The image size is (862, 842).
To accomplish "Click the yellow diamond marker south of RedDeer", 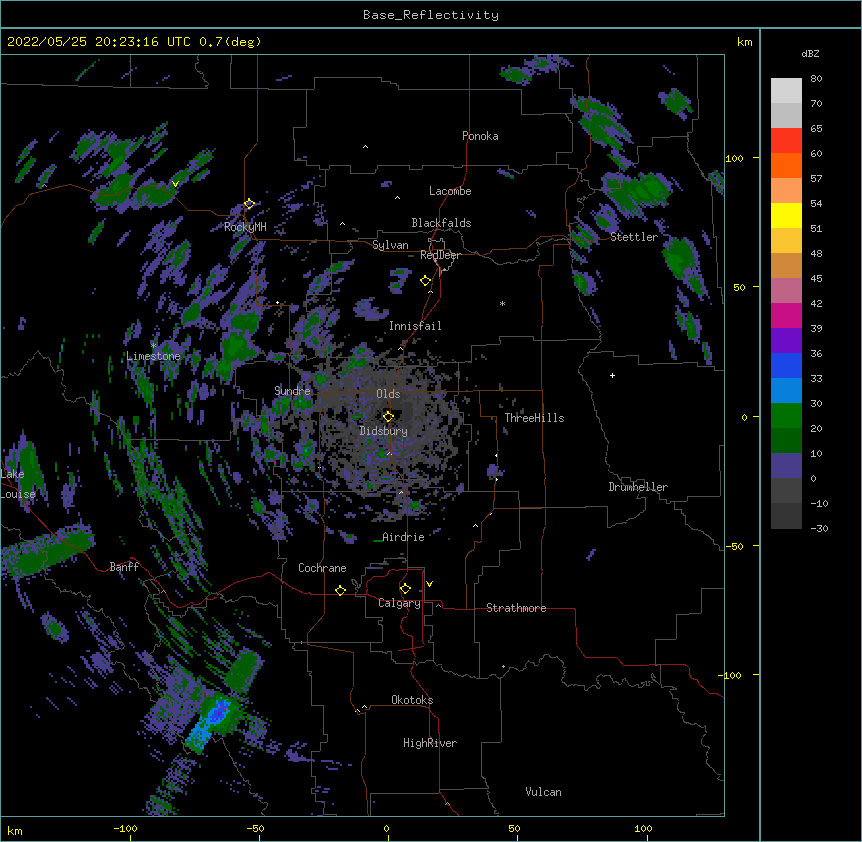I will pos(425,281).
